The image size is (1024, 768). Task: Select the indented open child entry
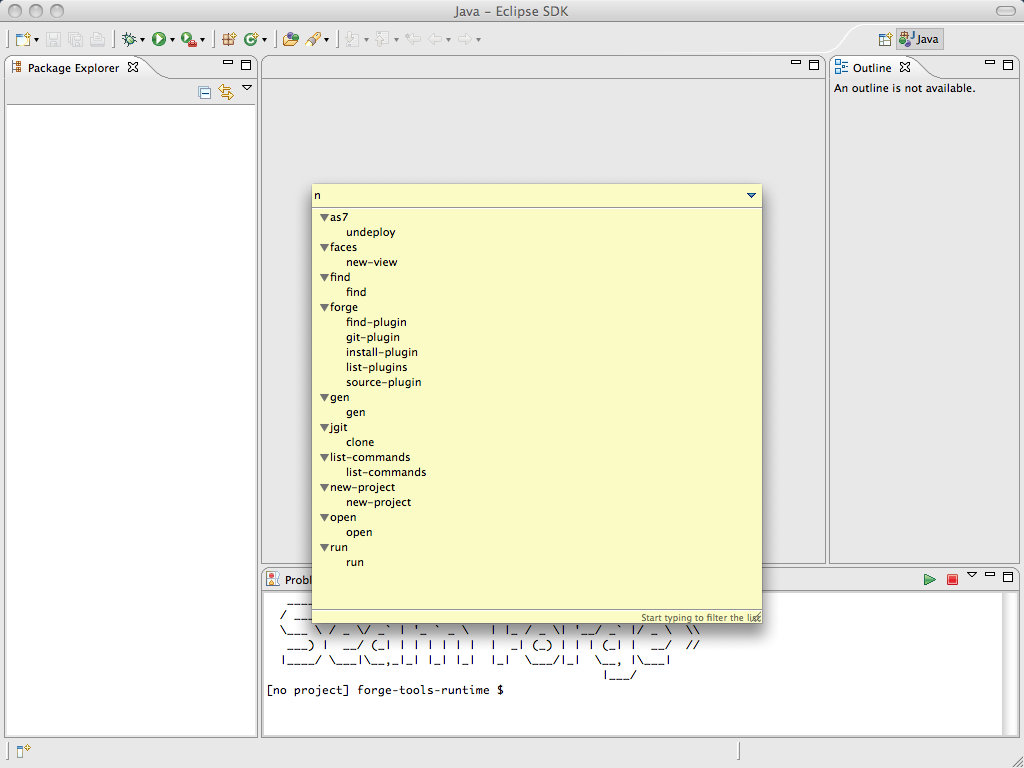tap(359, 532)
